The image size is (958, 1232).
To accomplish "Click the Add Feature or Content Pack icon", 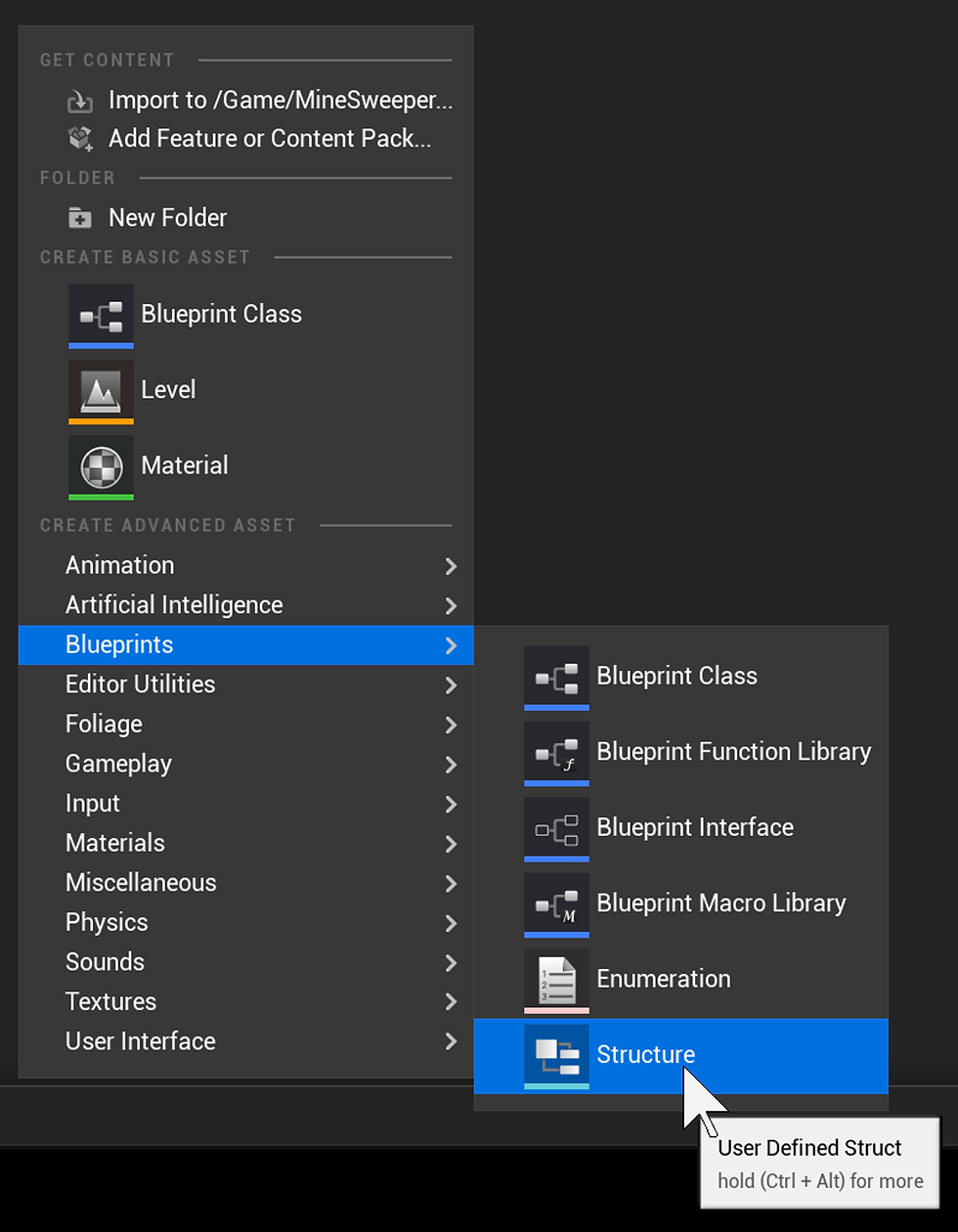I will pos(80,139).
